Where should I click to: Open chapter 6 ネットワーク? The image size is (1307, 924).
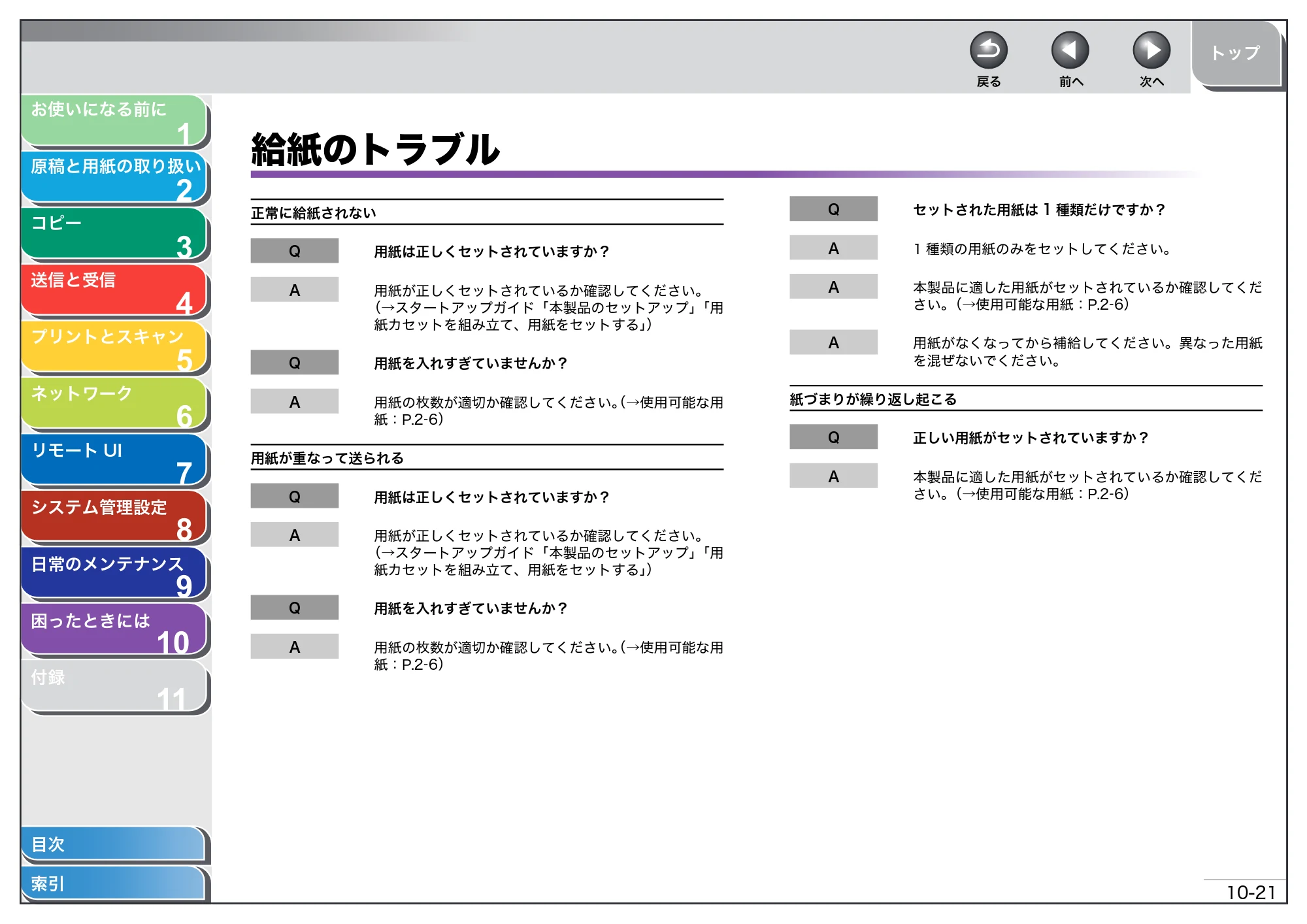coord(114,404)
